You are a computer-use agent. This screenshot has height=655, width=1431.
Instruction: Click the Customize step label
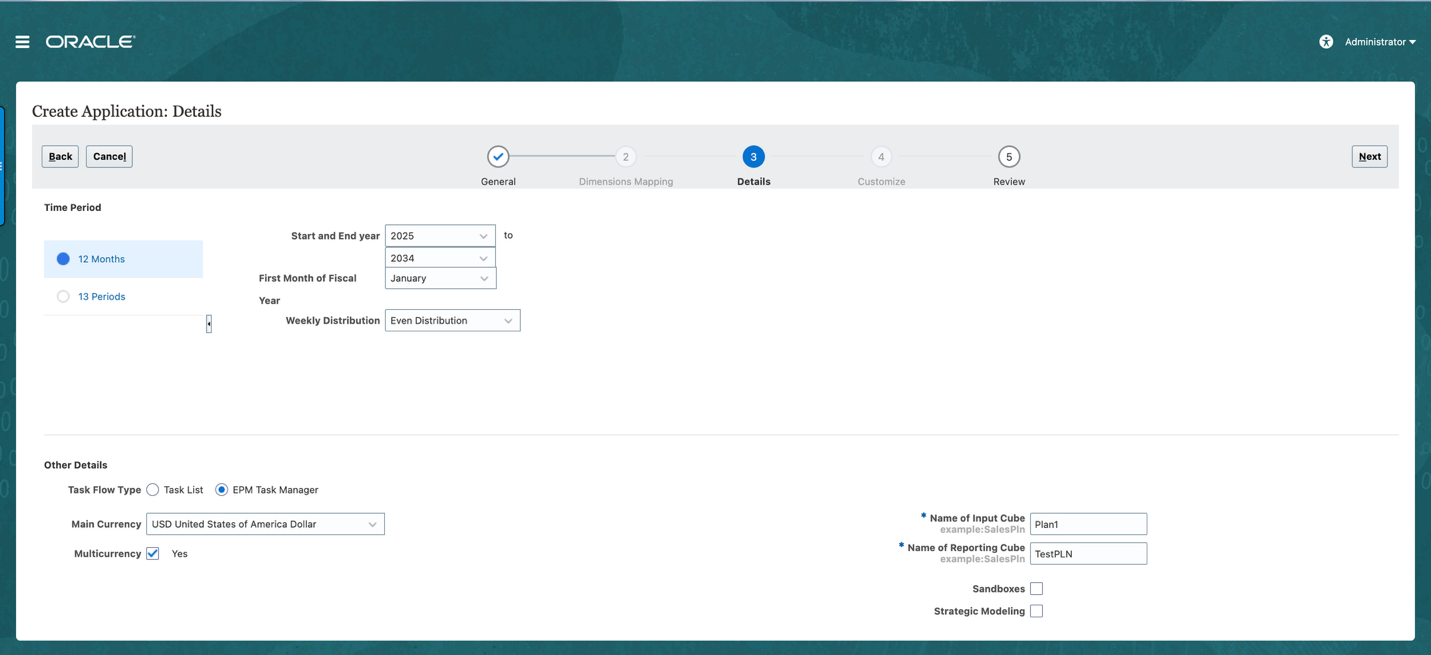pyautogui.click(x=881, y=182)
